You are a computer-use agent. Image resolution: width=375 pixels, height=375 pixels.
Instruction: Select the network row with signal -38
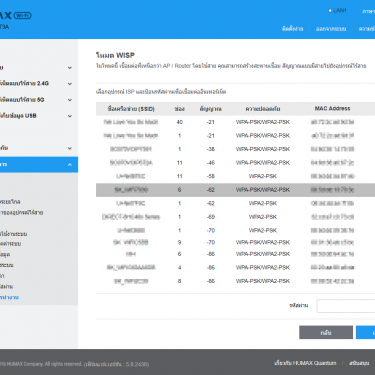pyautogui.click(x=235, y=149)
